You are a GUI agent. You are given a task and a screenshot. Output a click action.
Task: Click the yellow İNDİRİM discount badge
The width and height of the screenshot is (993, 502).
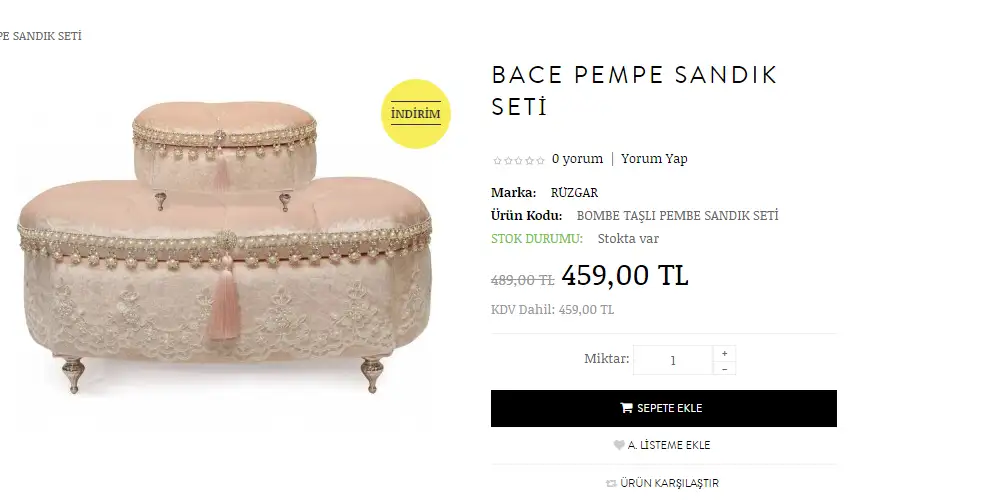tap(416, 114)
